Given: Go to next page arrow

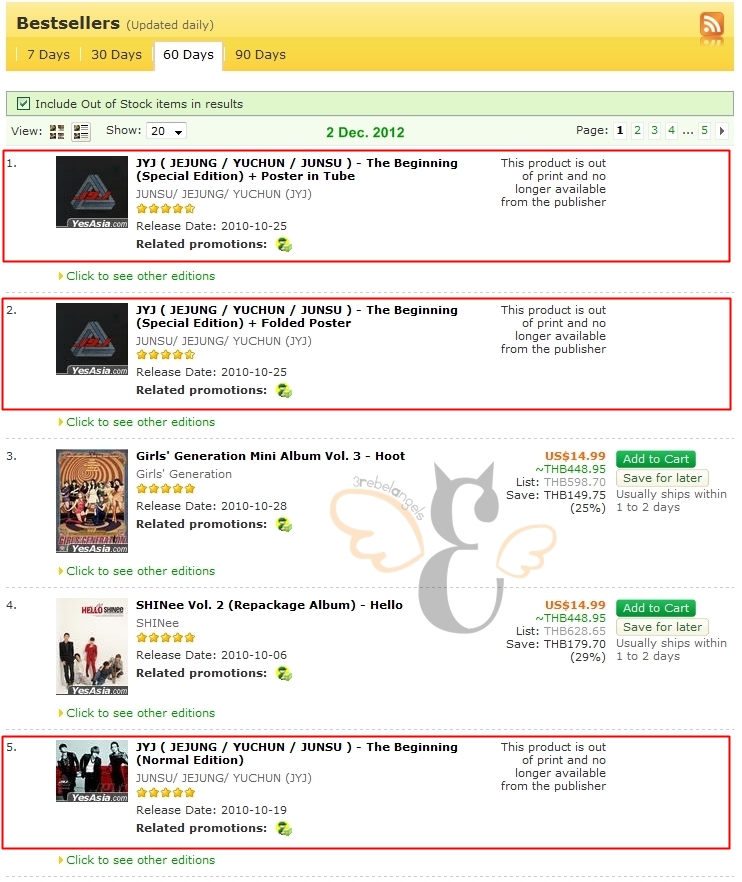Looking at the screenshot, I should 721,131.
